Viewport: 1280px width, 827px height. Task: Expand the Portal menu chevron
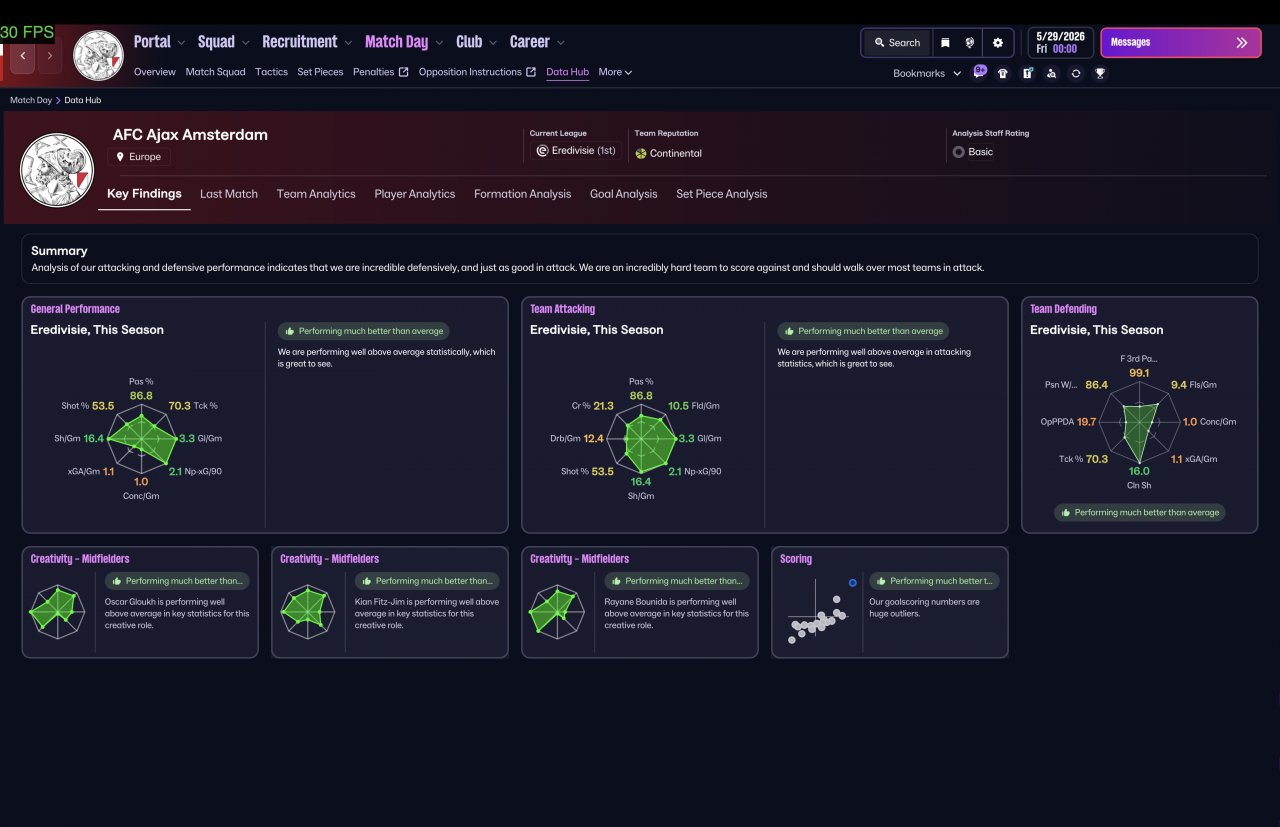[181, 43]
